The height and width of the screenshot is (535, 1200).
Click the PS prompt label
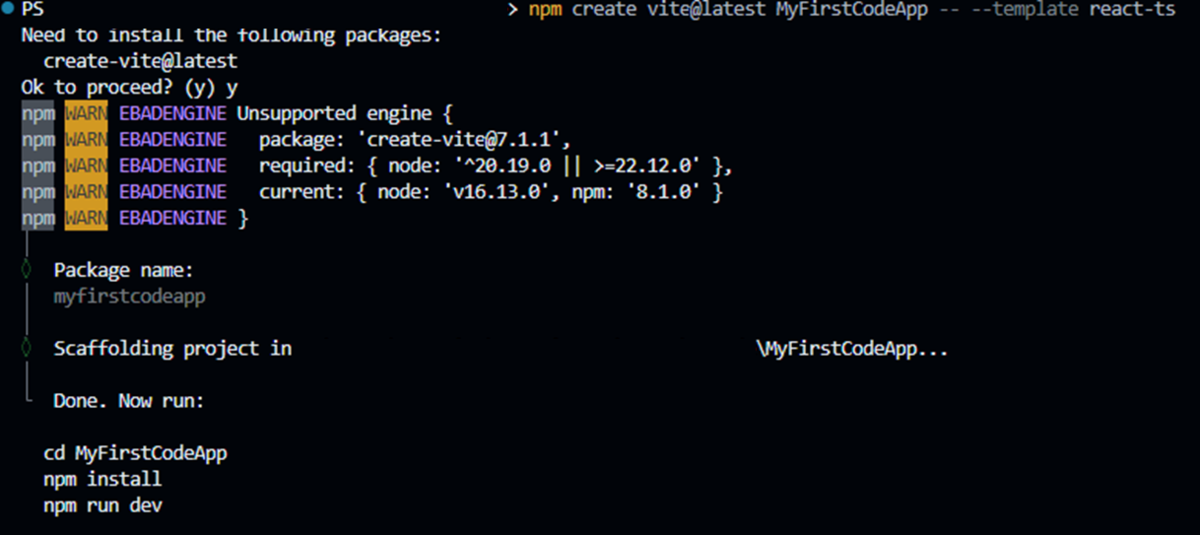32,11
